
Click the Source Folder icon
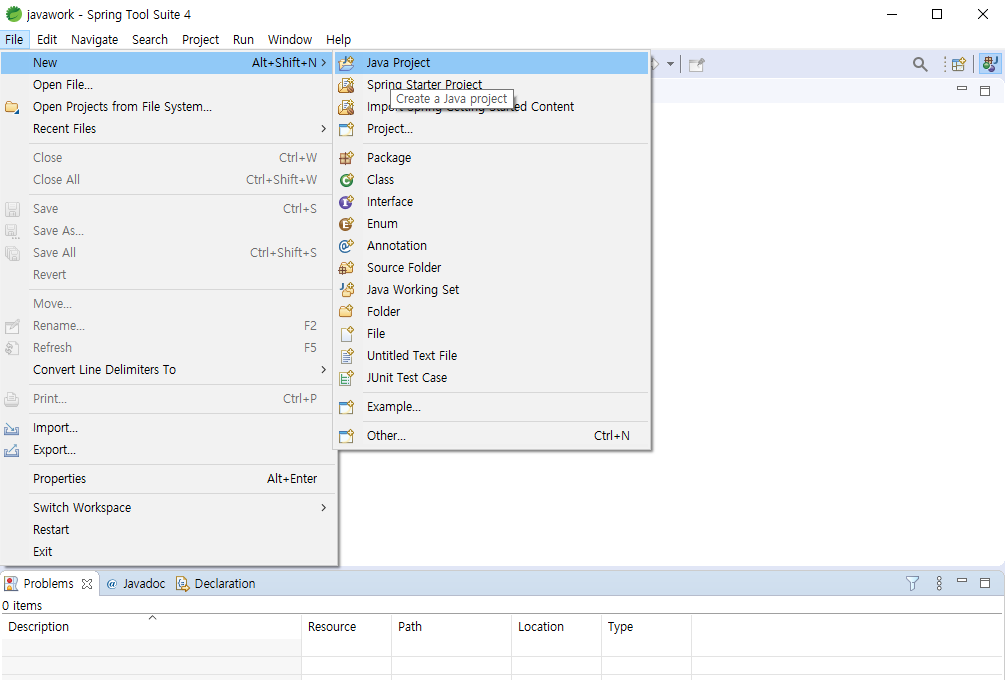(346, 268)
